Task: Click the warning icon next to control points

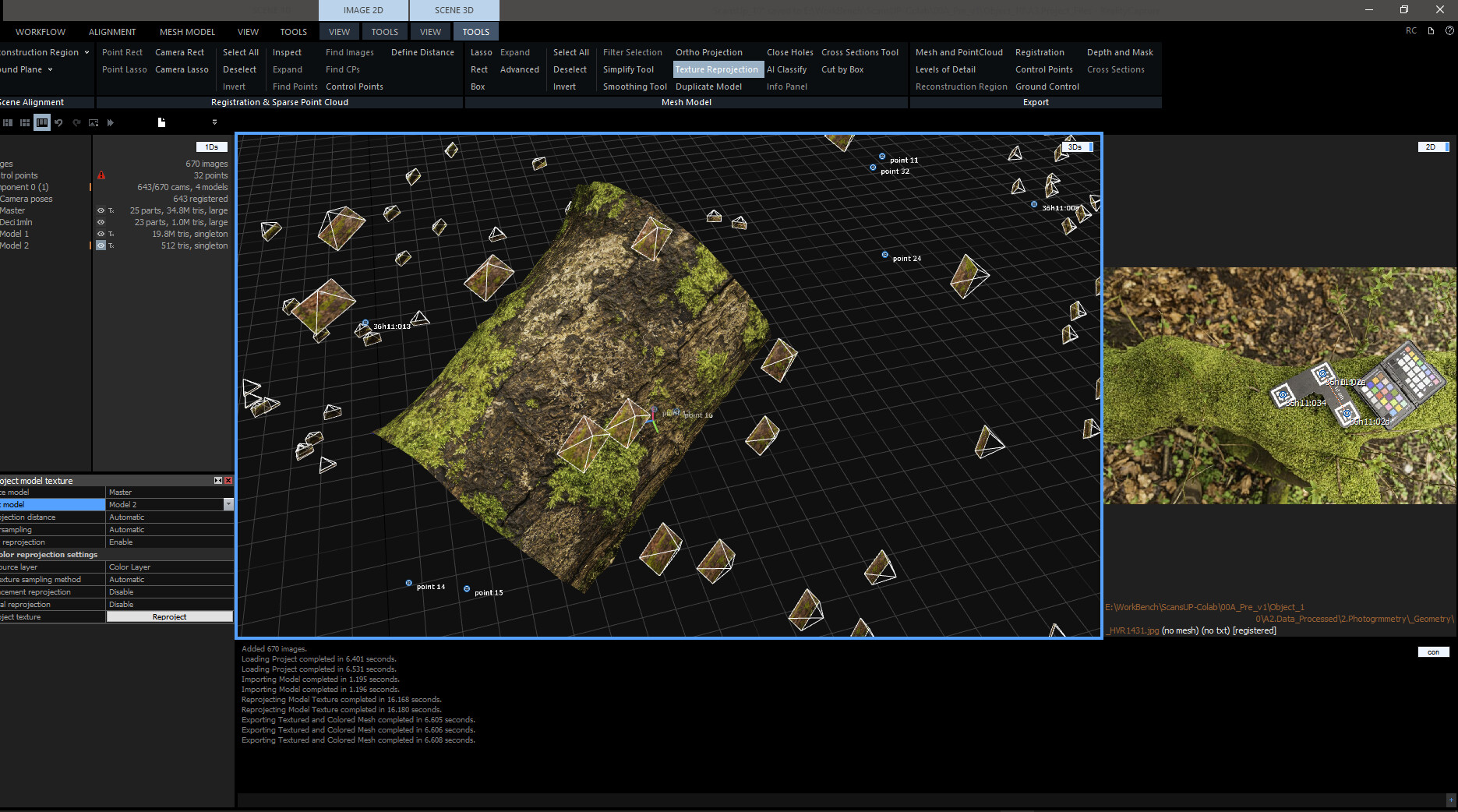Action: 101,175
